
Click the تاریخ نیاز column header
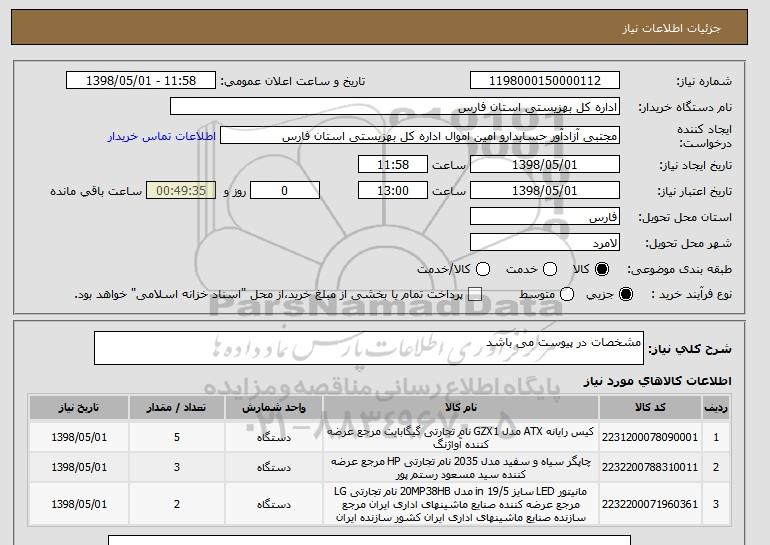coord(79,408)
